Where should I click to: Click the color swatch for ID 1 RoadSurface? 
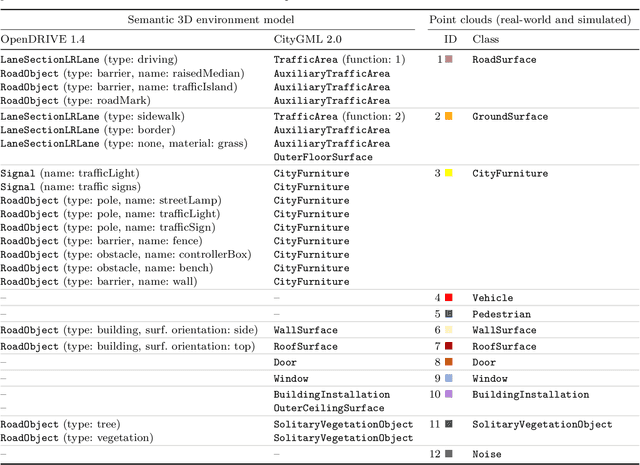(x=449, y=60)
